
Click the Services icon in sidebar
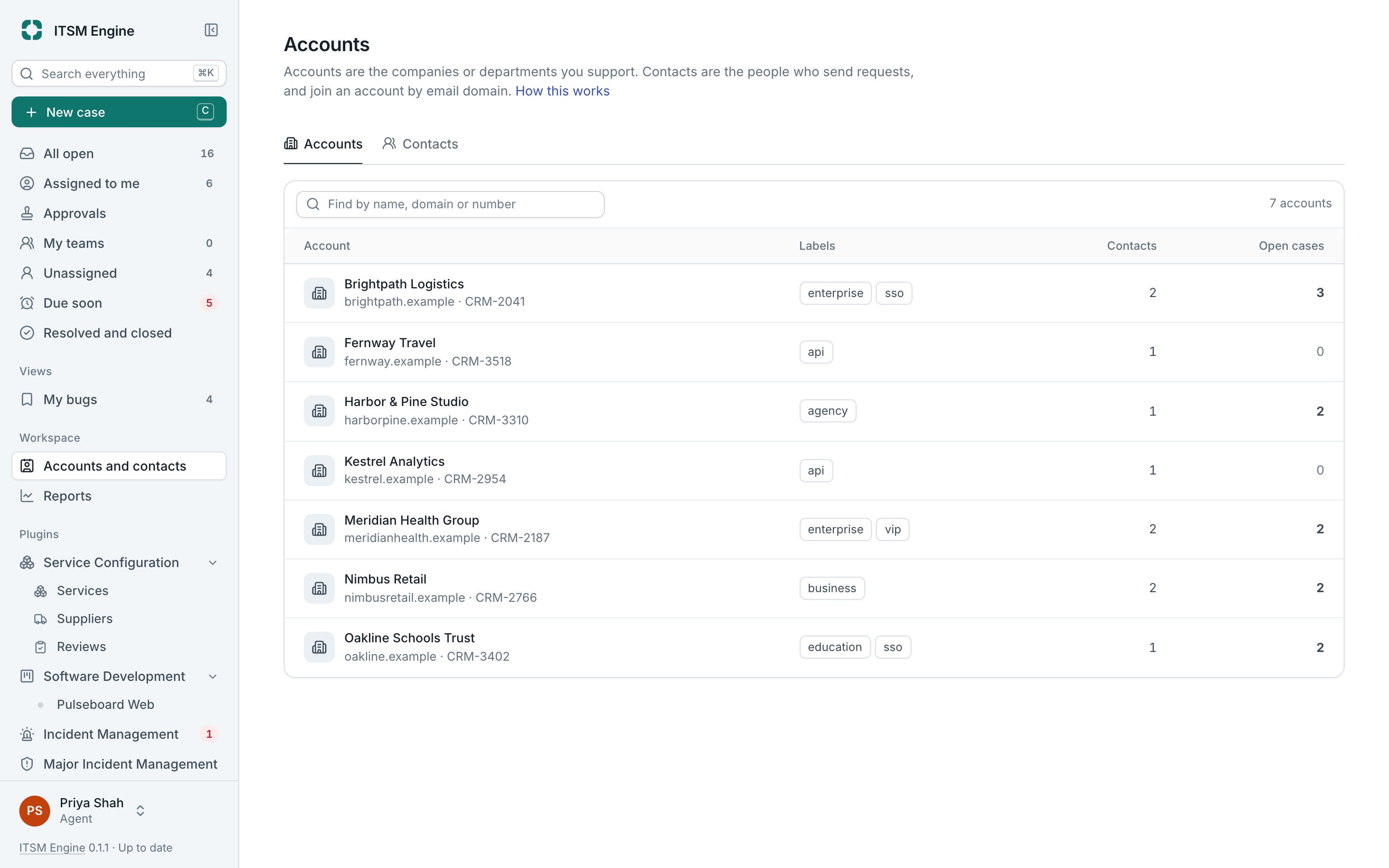40,591
